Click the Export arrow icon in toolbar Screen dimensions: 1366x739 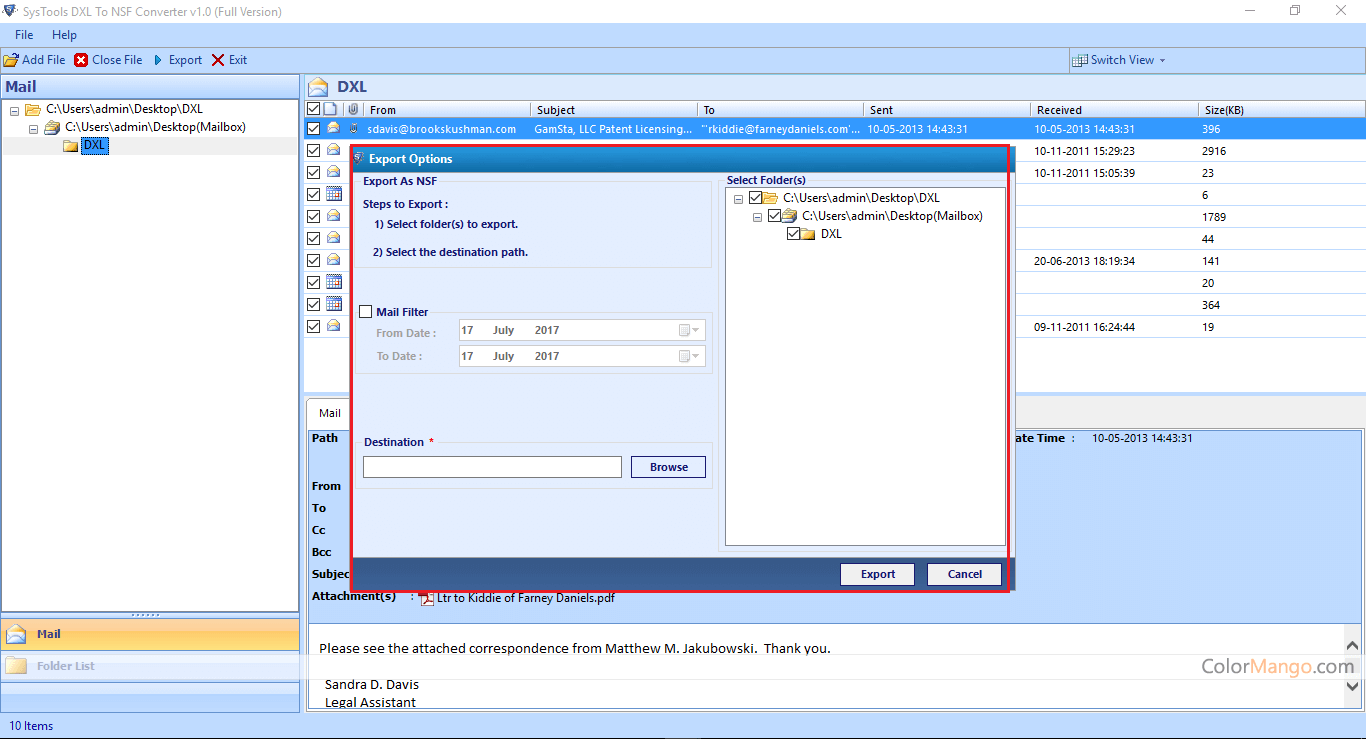point(157,60)
